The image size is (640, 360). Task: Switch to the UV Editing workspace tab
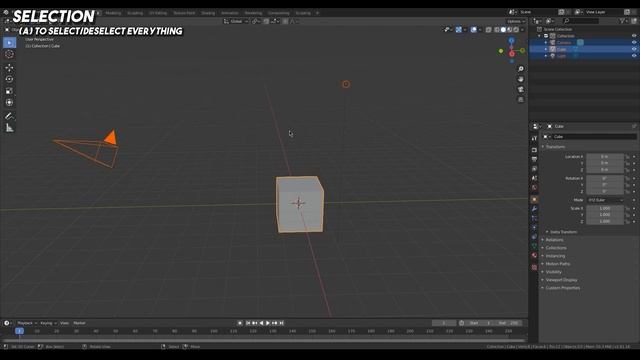(x=158, y=13)
